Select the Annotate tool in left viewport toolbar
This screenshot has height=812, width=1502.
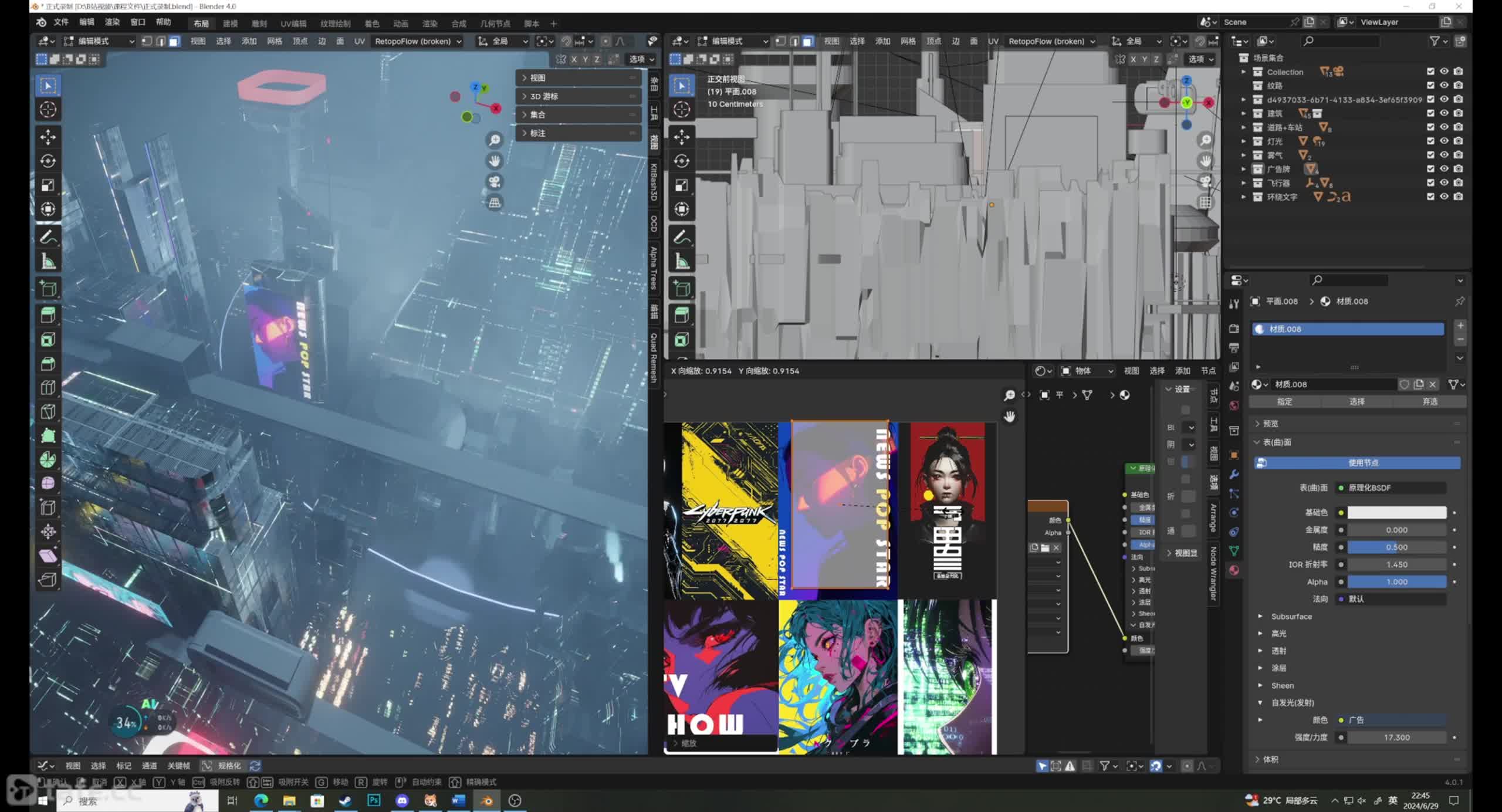coord(48,237)
